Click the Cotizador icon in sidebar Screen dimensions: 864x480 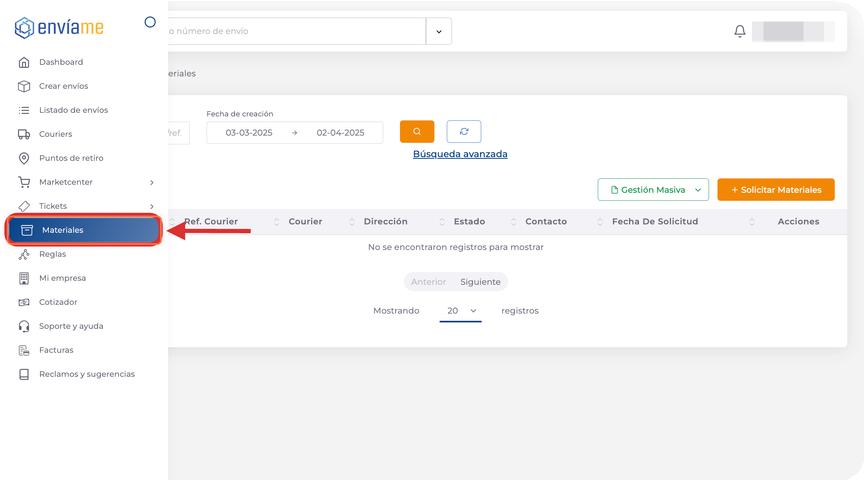[24, 302]
